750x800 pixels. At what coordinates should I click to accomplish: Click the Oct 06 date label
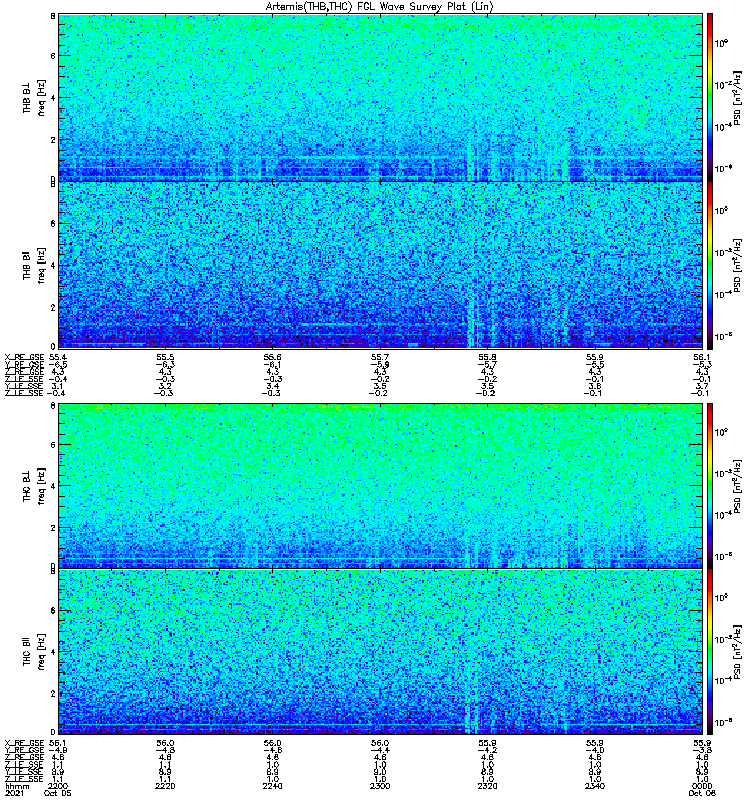[x=702, y=793]
